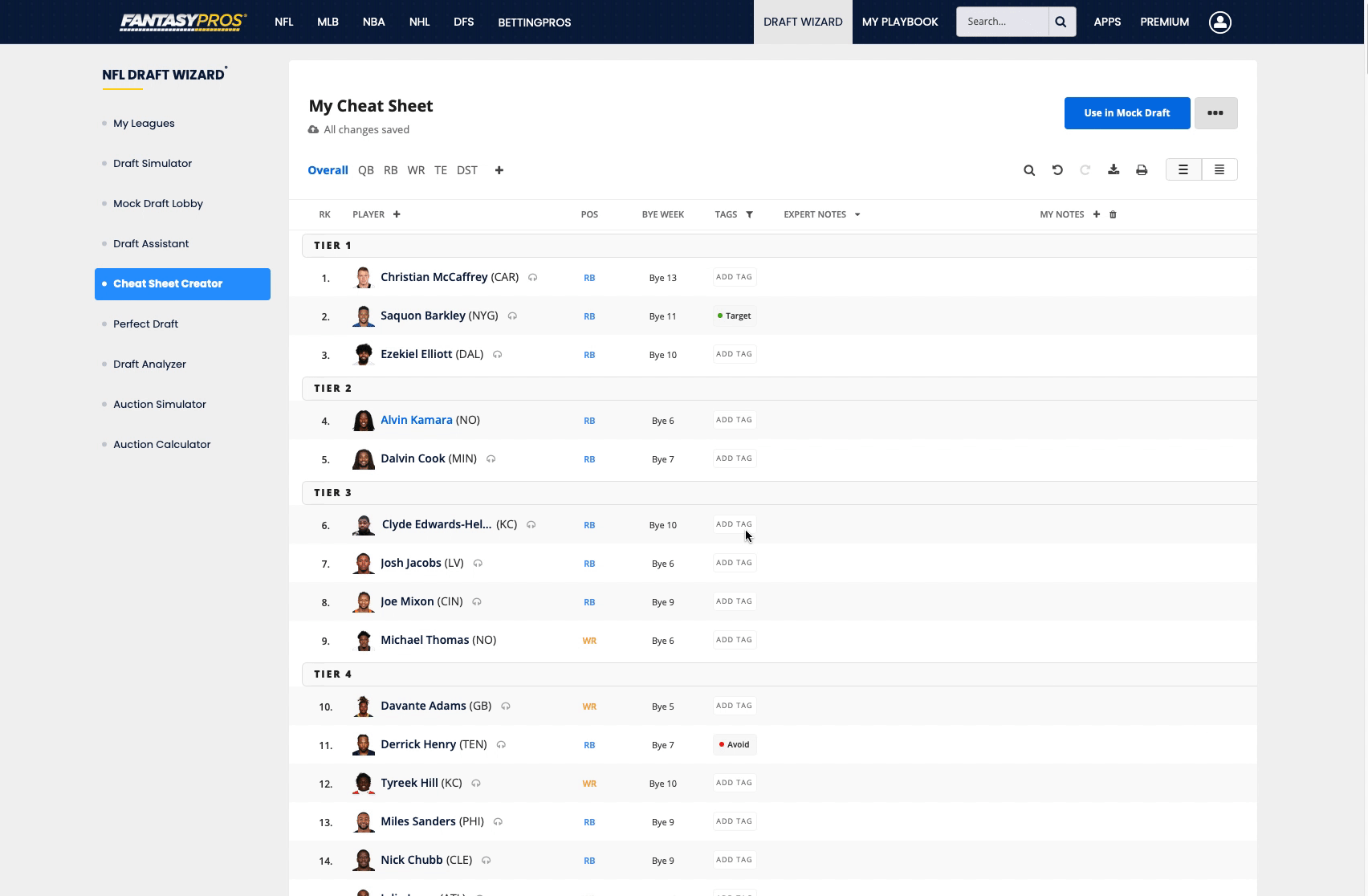Print the cheat sheet with printer icon
The width and height of the screenshot is (1368, 896).
[1142, 170]
